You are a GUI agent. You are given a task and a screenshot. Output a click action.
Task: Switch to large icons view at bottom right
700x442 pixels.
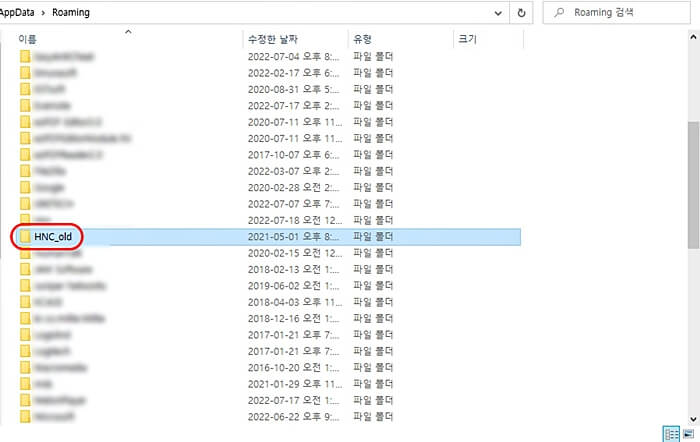click(688, 434)
